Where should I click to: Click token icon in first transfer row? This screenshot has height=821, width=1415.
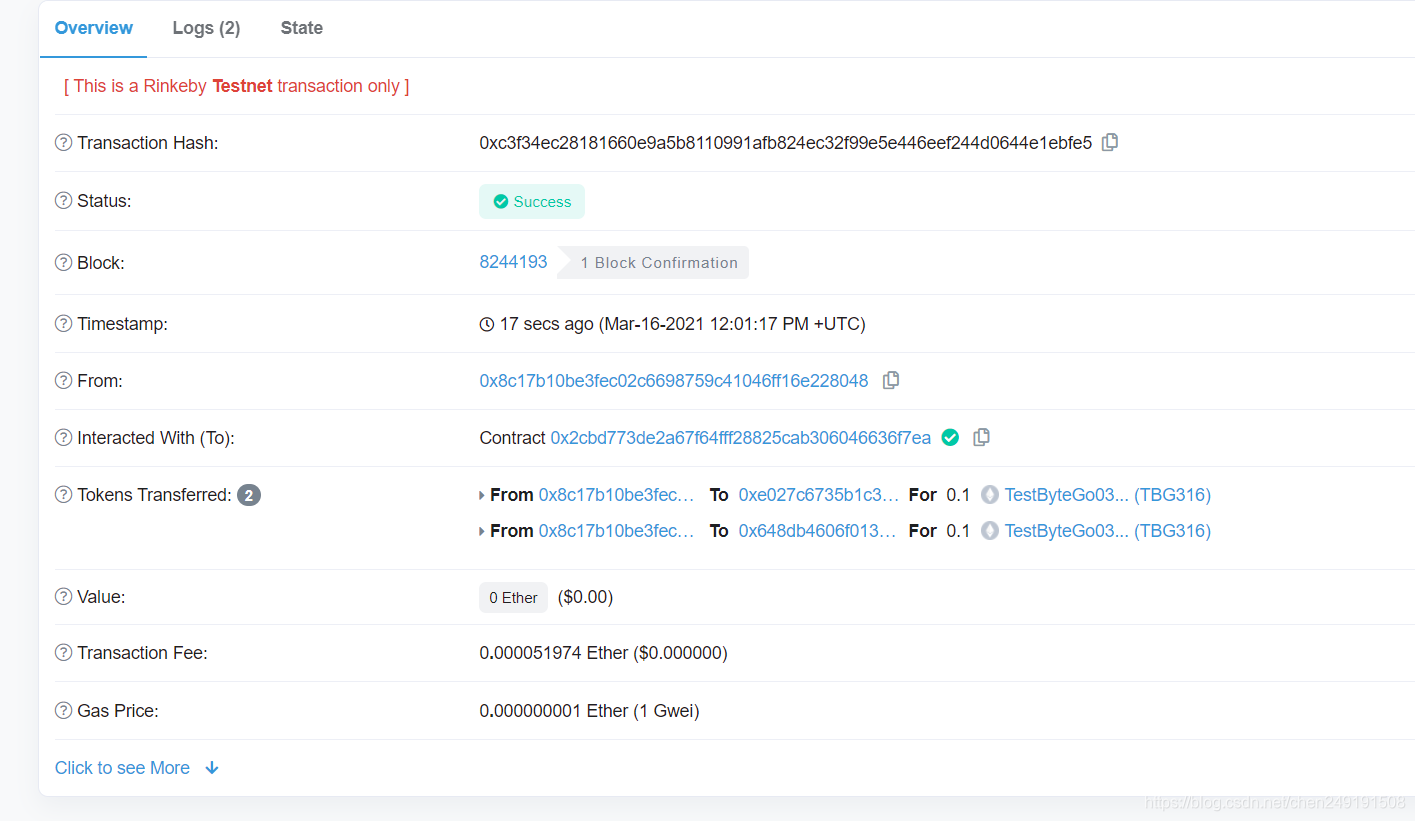[x=990, y=494]
